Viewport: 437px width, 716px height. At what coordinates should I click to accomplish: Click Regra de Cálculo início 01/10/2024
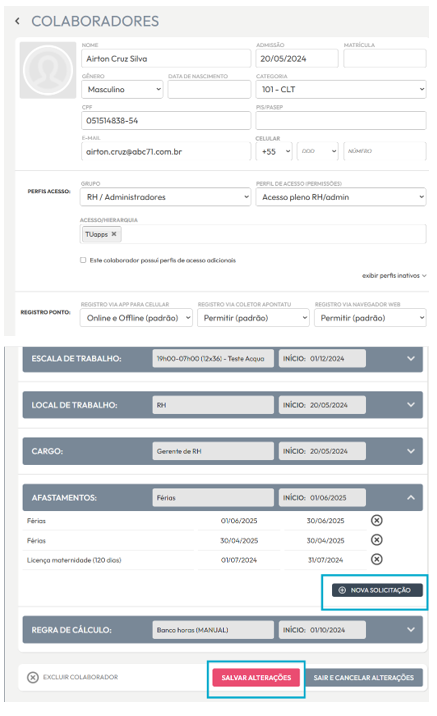click(x=322, y=629)
